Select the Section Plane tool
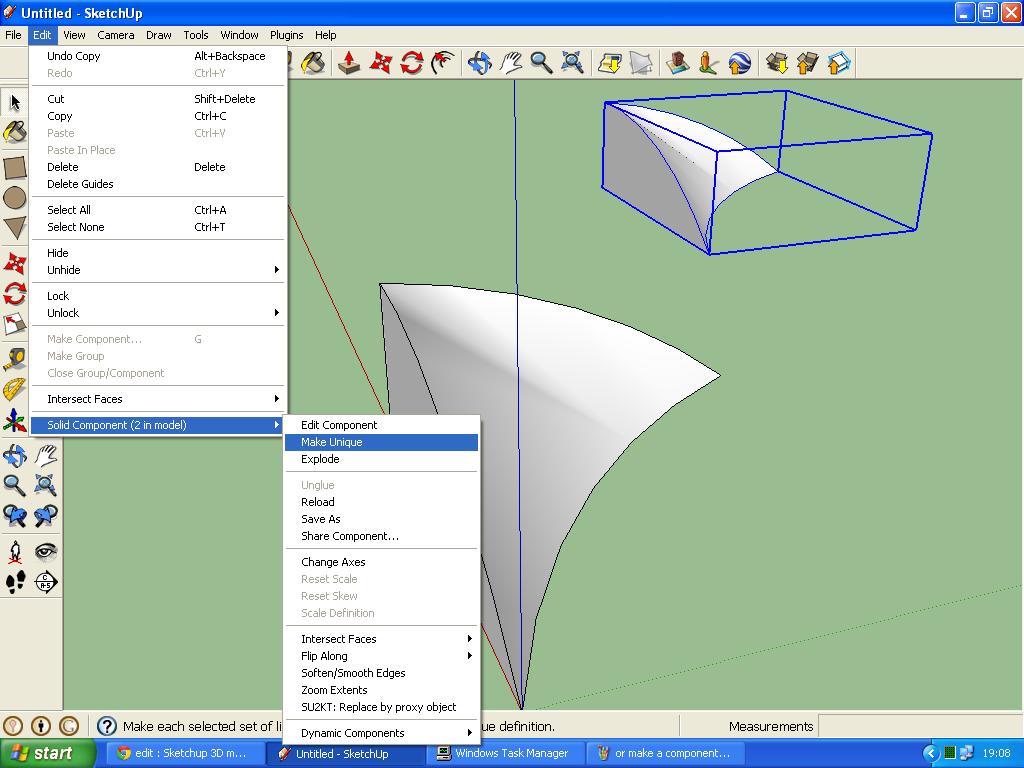This screenshot has height=768, width=1024. click(x=45, y=582)
